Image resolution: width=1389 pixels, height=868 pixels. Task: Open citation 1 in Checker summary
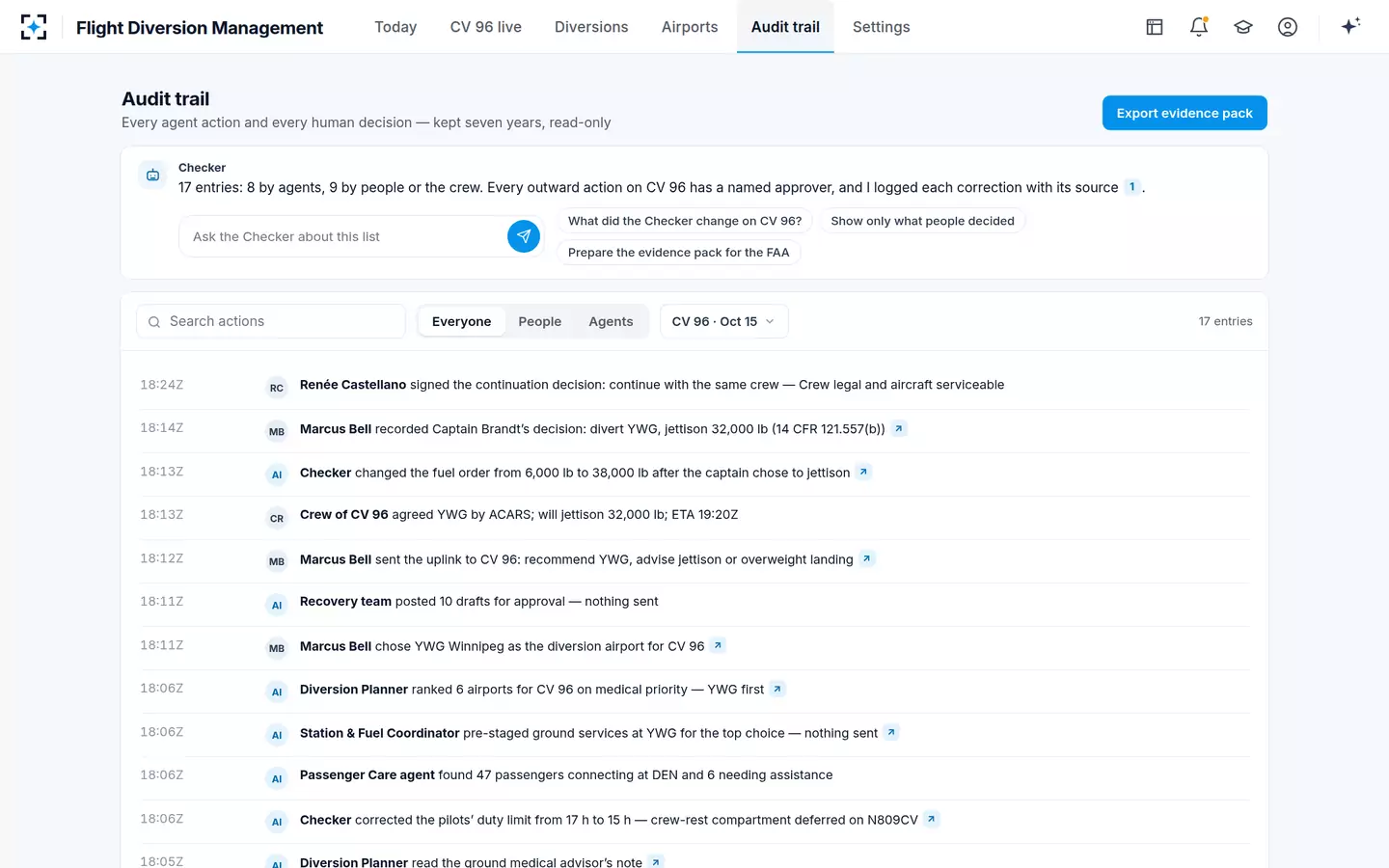tap(1132, 187)
